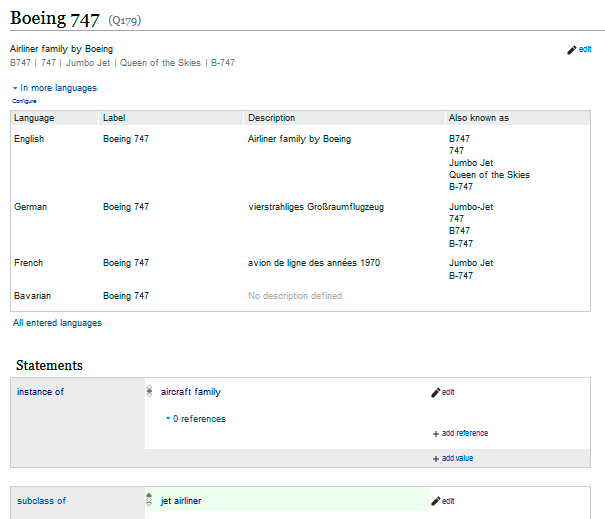Select the Bavarian language row name

pyautogui.click(x=32, y=296)
